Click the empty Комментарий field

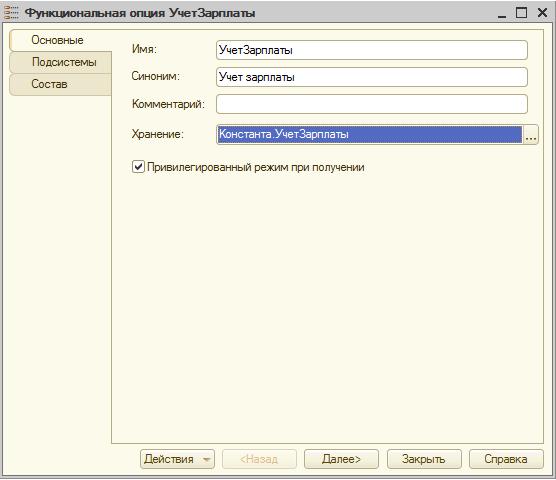[x=372, y=104]
